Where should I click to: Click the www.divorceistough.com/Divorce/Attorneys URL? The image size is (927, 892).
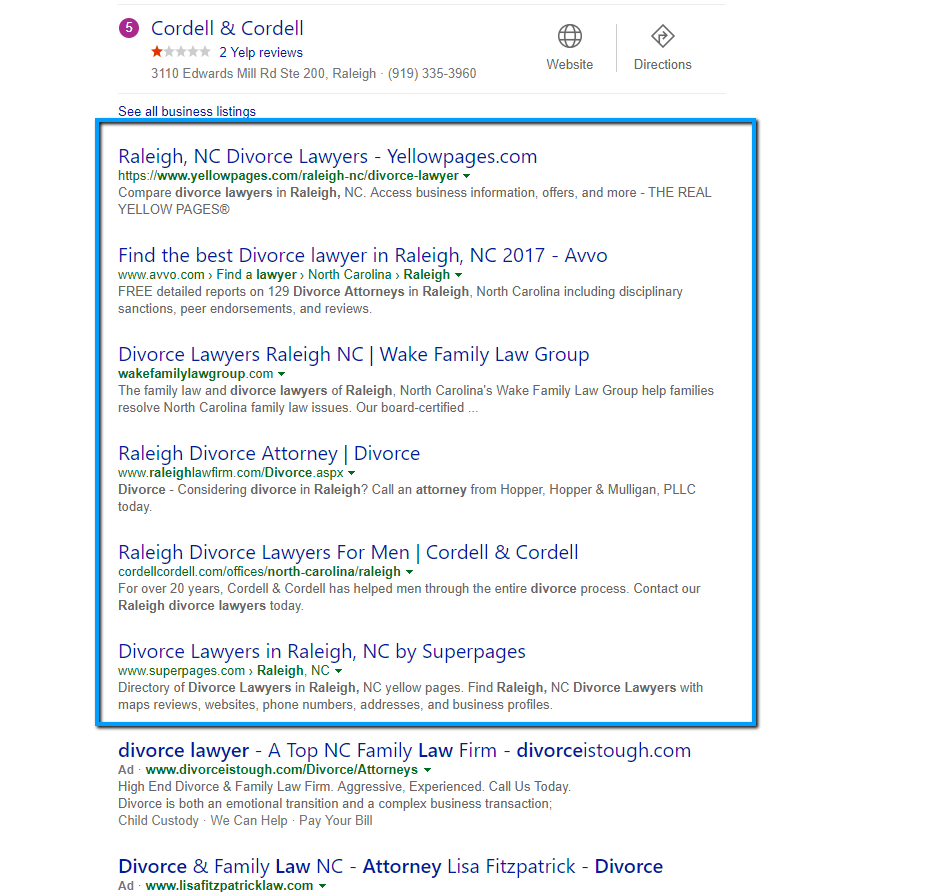(x=281, y=770)
